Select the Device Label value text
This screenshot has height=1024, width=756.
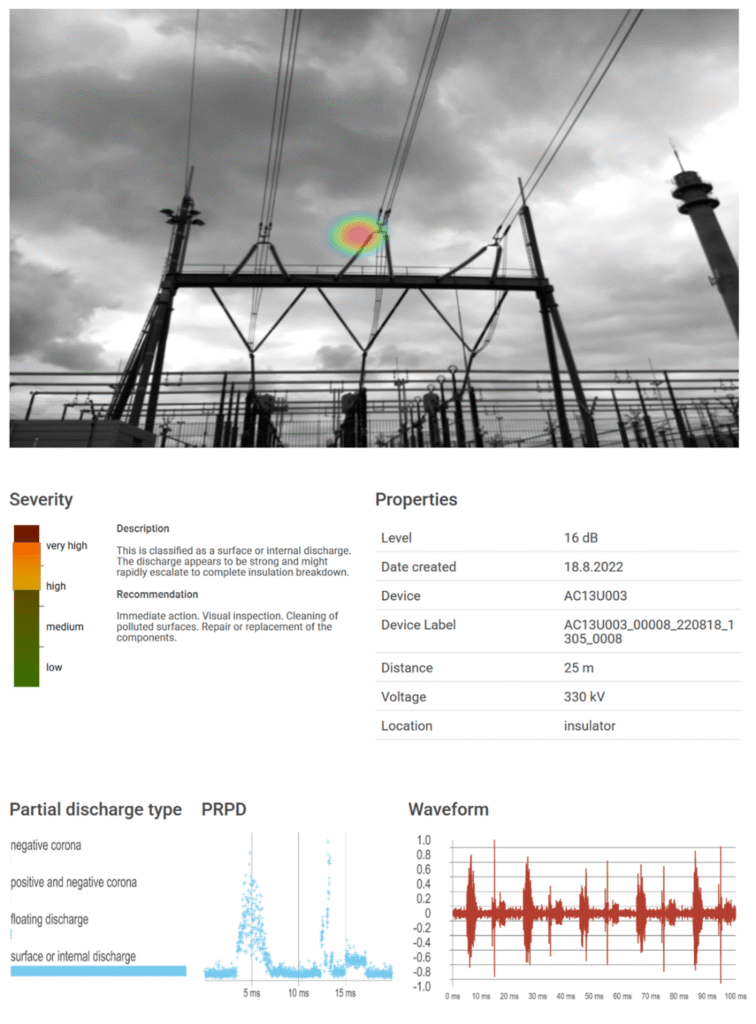649,632
